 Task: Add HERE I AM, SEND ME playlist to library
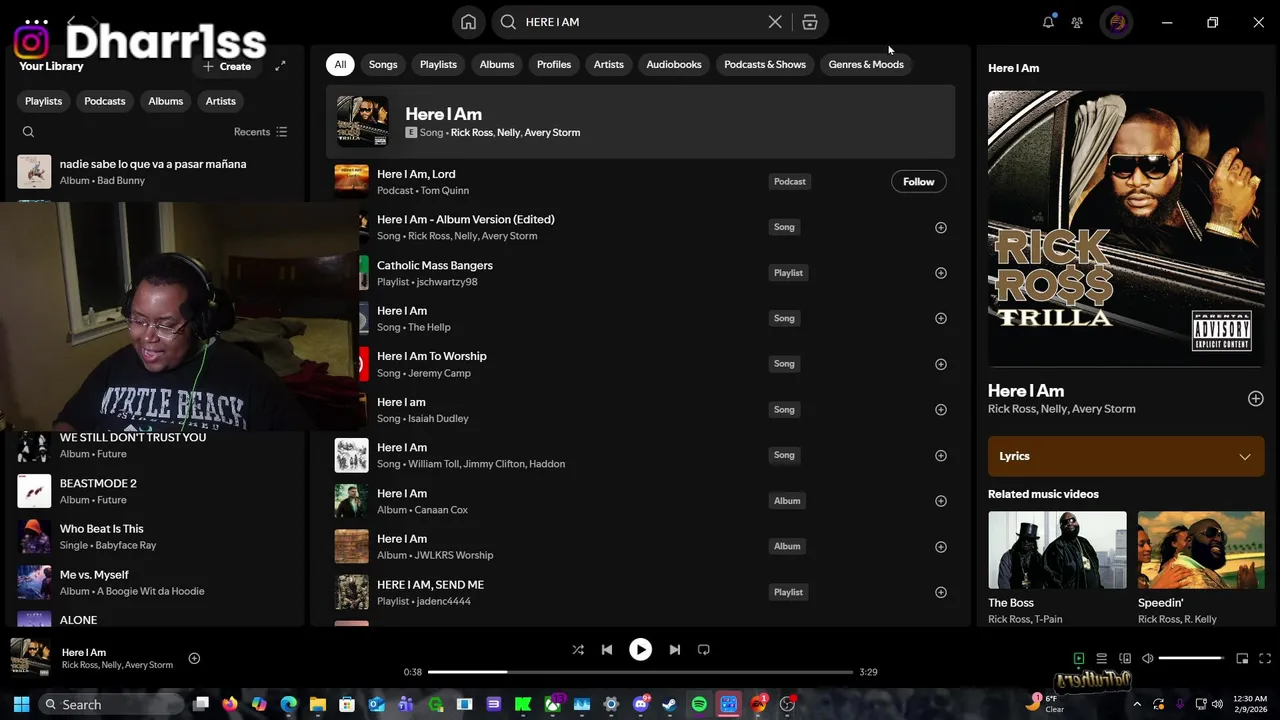940,592
